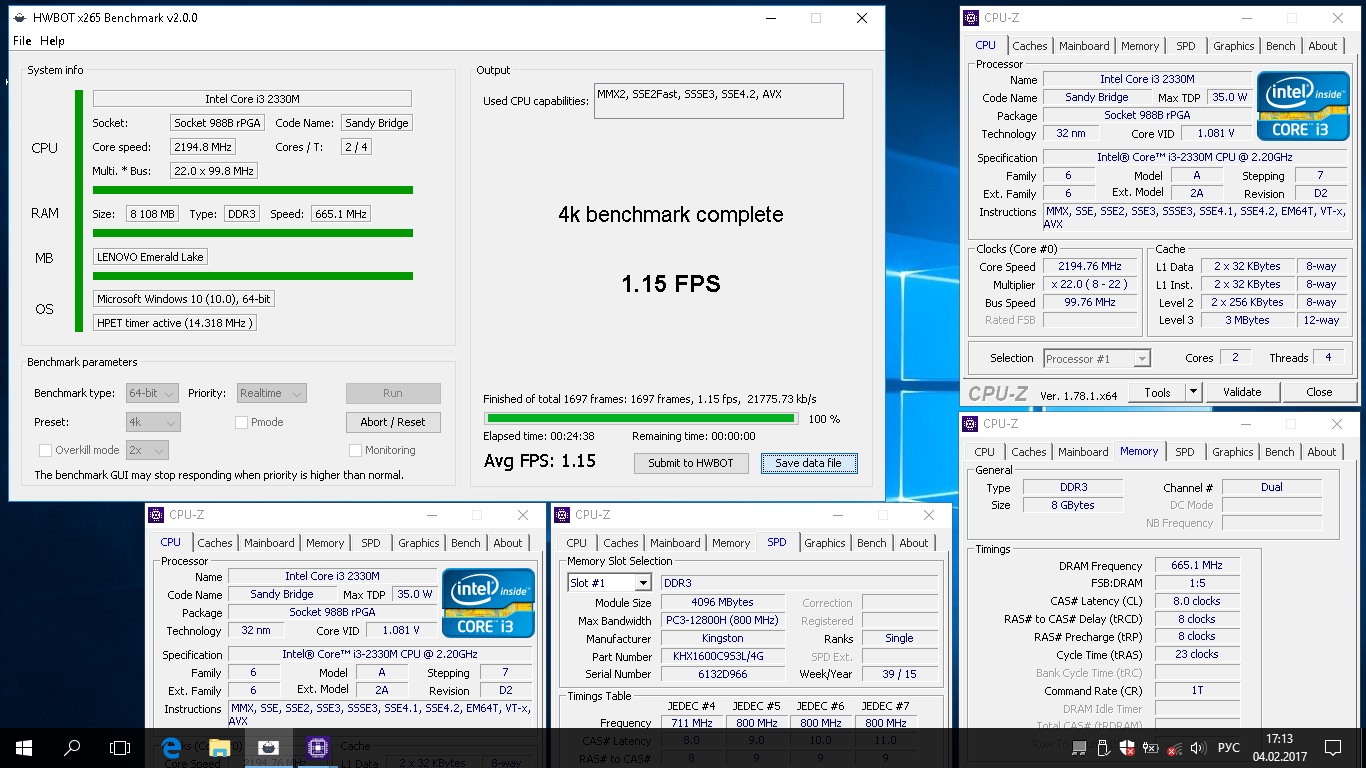Viewport: 1366px width, 768px height.
Task: Enable the Pmode checkbox
Action: pos(241,422)
